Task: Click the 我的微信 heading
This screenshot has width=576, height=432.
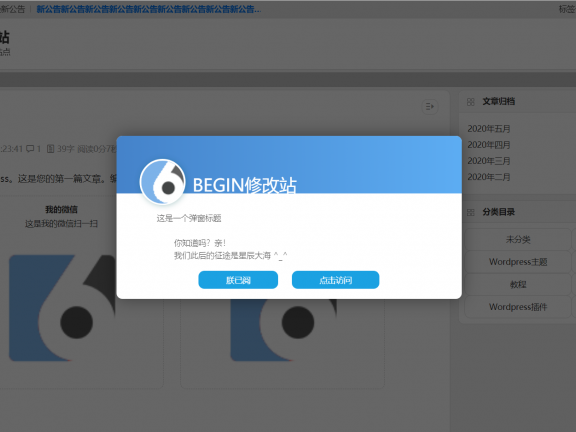Action: pos(61,209)
